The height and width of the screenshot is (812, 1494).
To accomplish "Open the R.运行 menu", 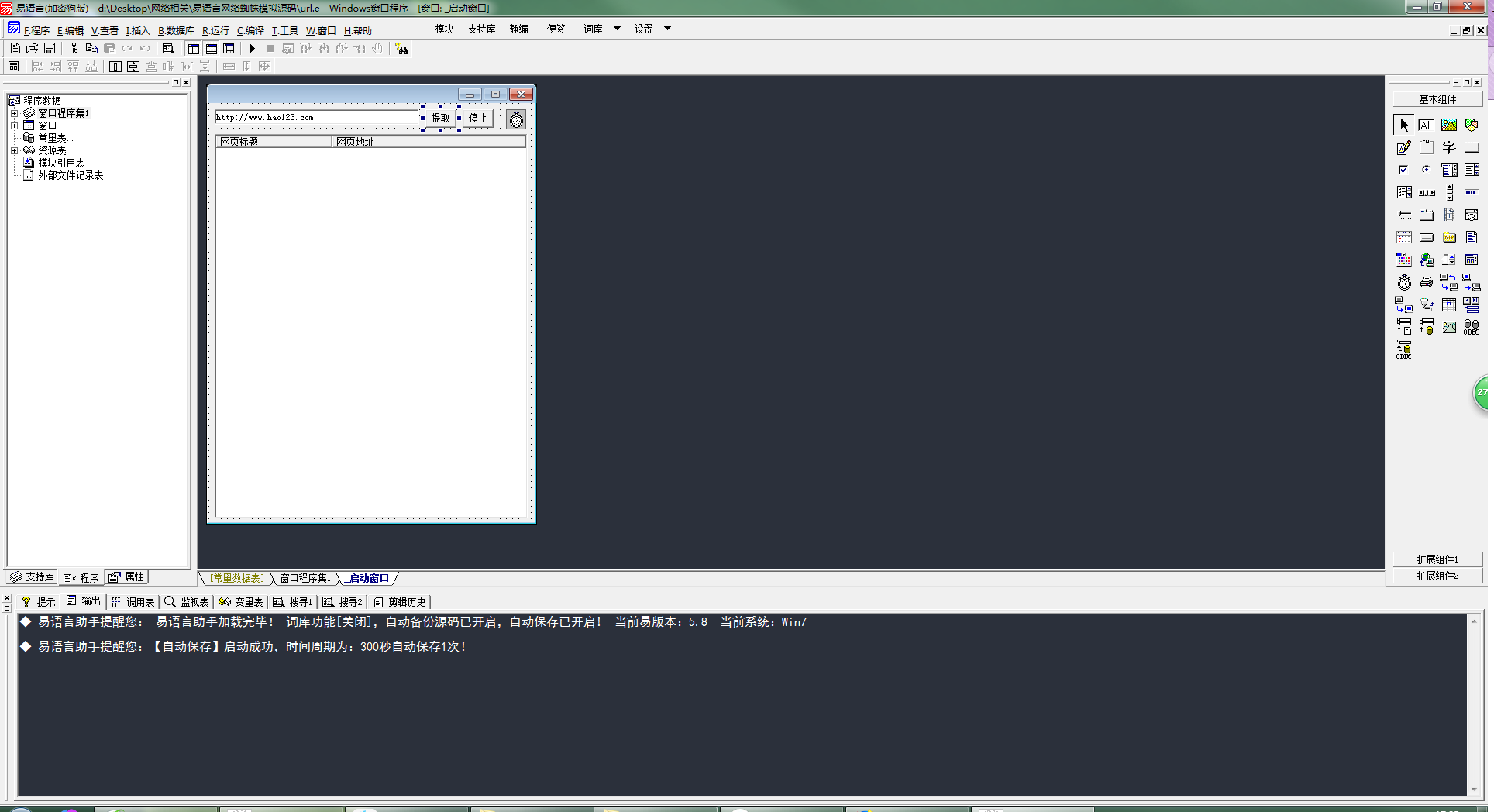I will click(x=215, y=31).
